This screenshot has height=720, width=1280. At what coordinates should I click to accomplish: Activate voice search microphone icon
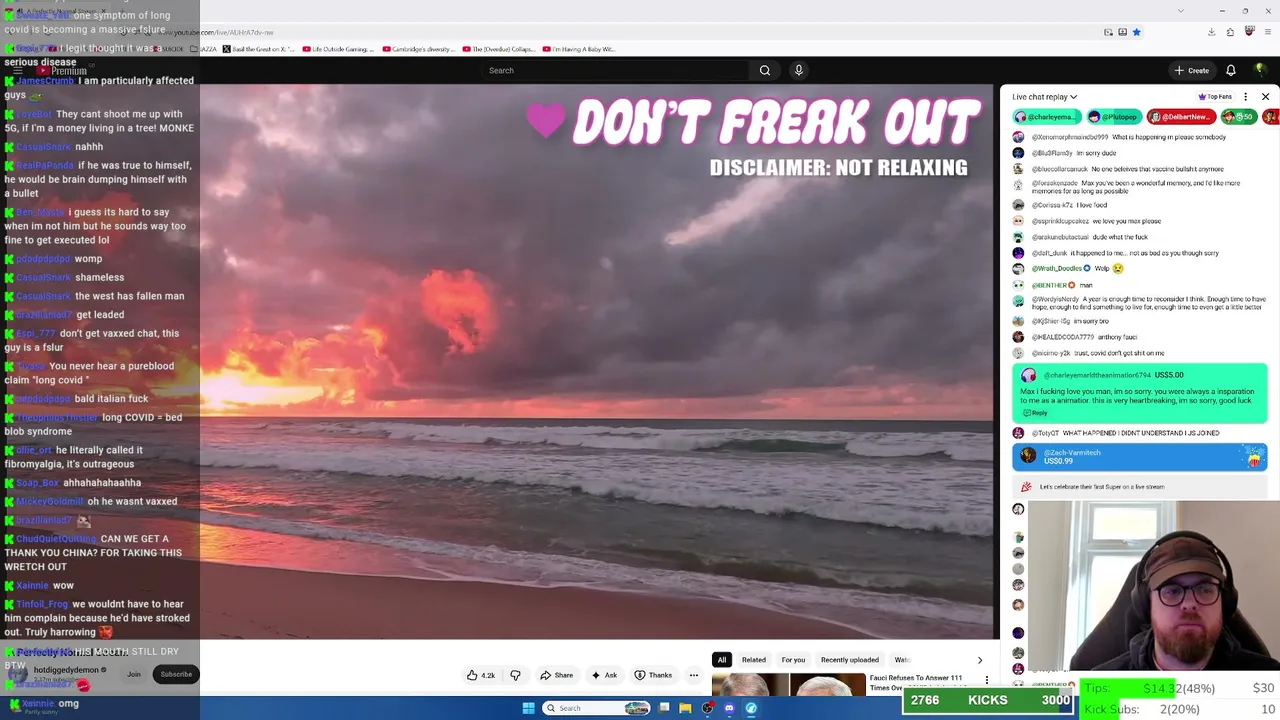798,70
